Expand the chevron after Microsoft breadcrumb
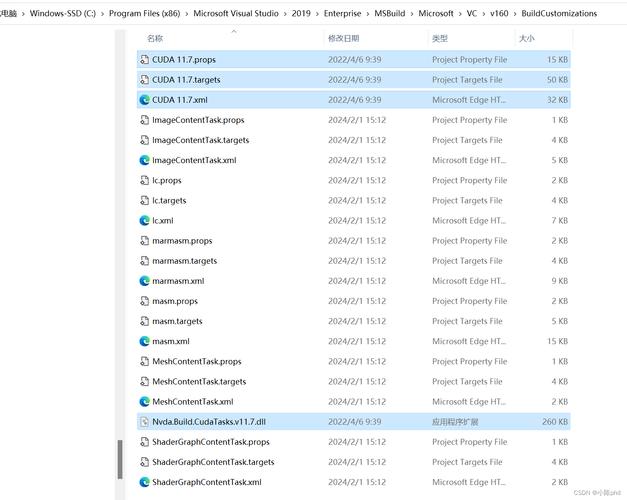The image size is (627, 500). click(460, 14)
